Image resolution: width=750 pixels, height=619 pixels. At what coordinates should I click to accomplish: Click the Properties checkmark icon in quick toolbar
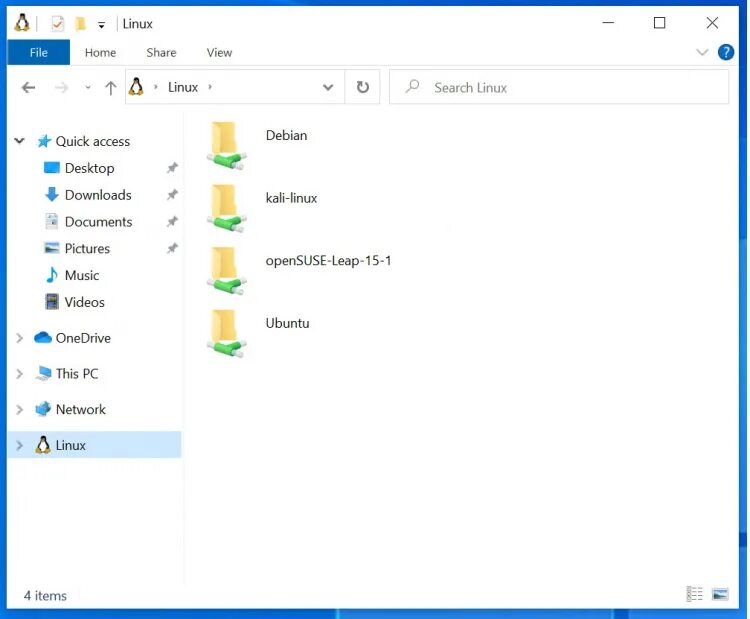tap(57, 23)
